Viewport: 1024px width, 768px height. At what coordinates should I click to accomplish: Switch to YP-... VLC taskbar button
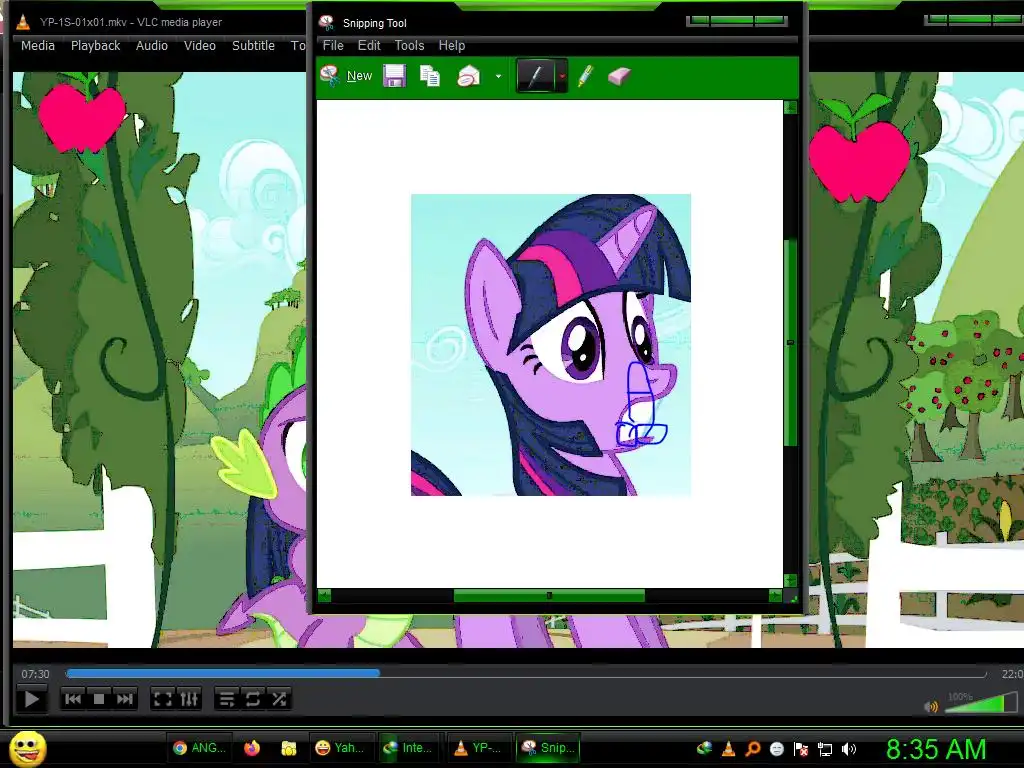477,748
